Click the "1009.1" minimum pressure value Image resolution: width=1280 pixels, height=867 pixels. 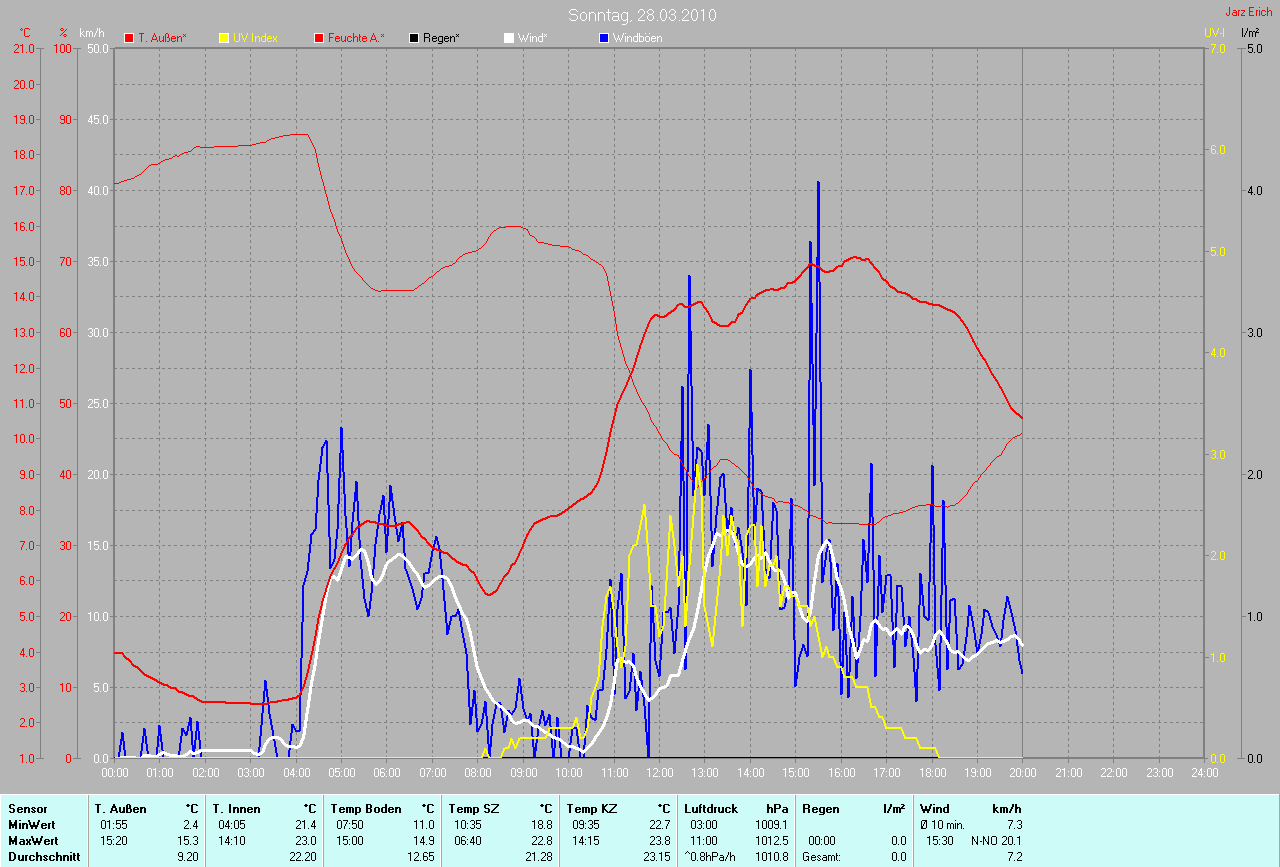pyautogui.click(x=771, y=824)
